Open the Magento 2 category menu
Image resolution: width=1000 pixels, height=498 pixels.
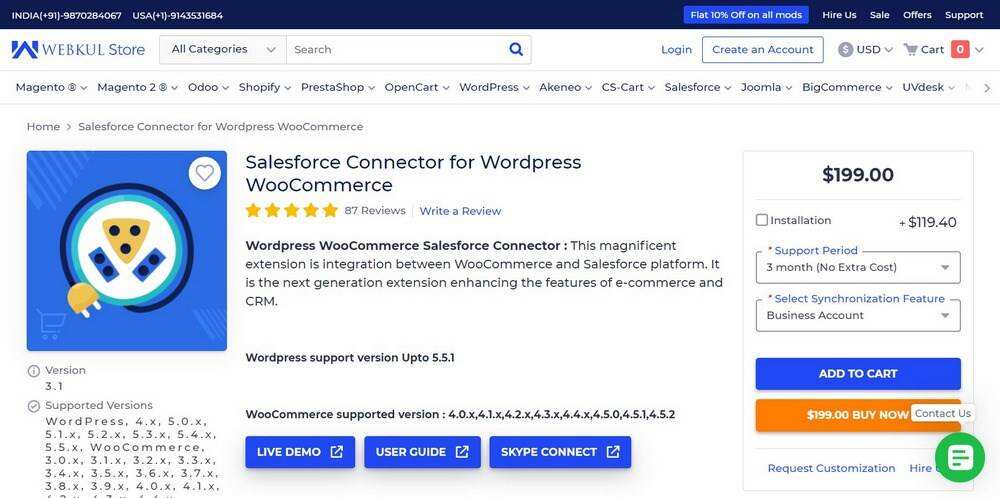point(137,87)
